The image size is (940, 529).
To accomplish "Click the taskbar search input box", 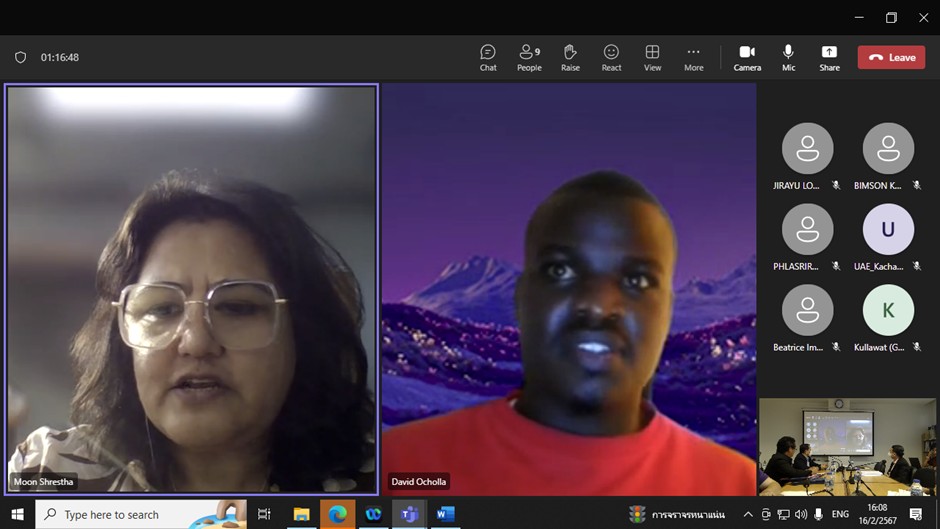I will click(140, 514).
